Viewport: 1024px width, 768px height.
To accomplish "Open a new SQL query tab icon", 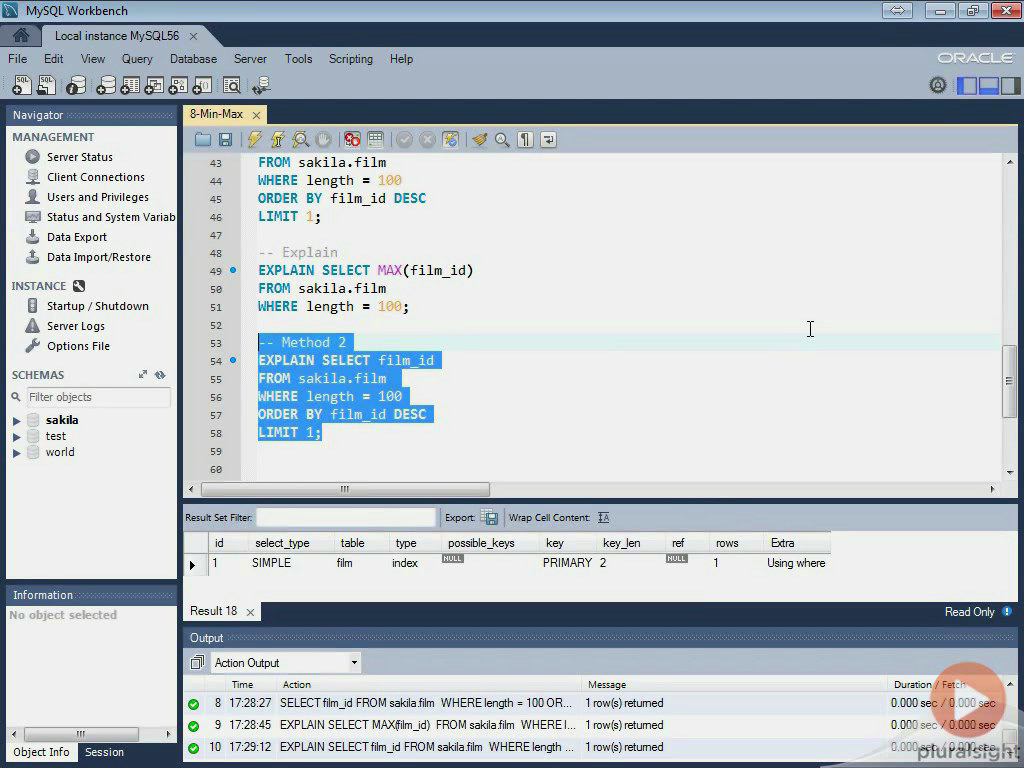I will click(22, 85).
